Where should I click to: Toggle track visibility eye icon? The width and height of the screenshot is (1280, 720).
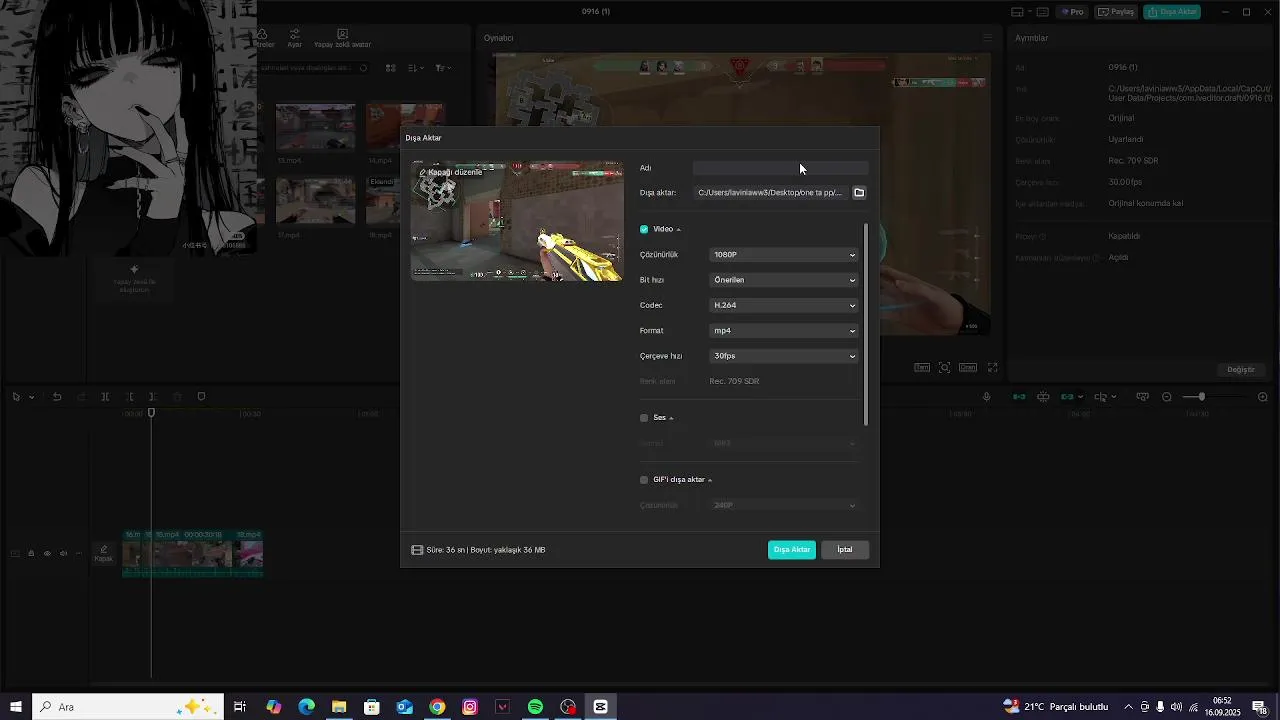[x=47, y=553]
